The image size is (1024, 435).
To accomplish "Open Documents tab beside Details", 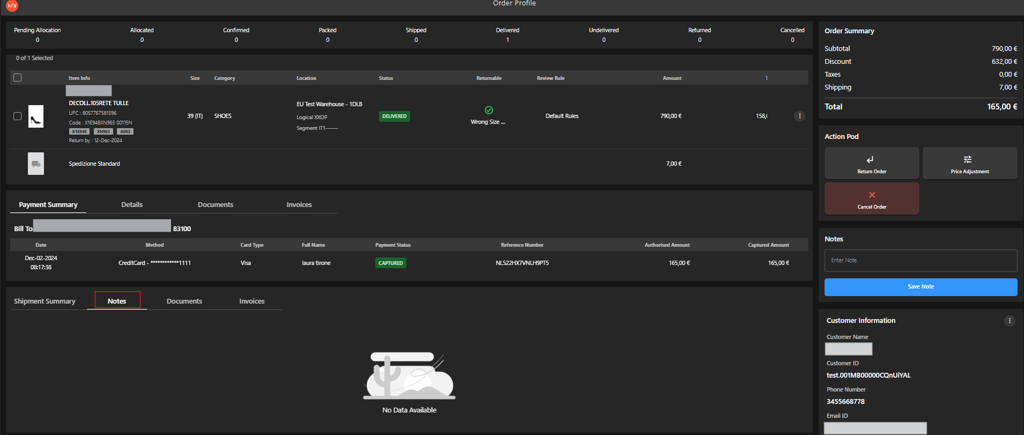I will coord(216,204).
